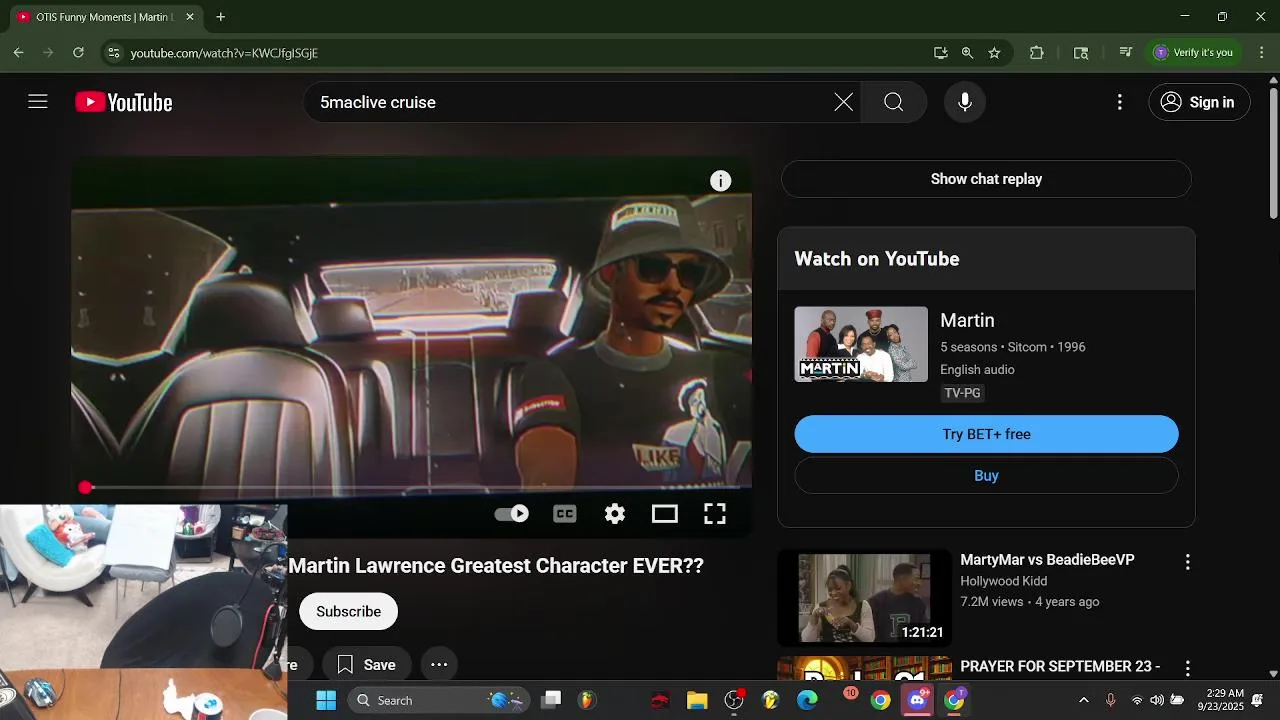Click Verify it's you profile chip

pyautogui.click(x=1194, y=53)
